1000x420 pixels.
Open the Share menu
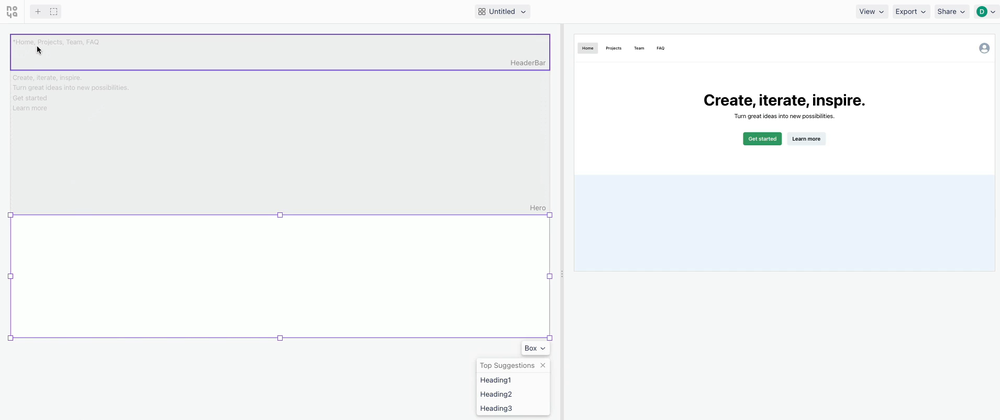[x=952, y=11]
